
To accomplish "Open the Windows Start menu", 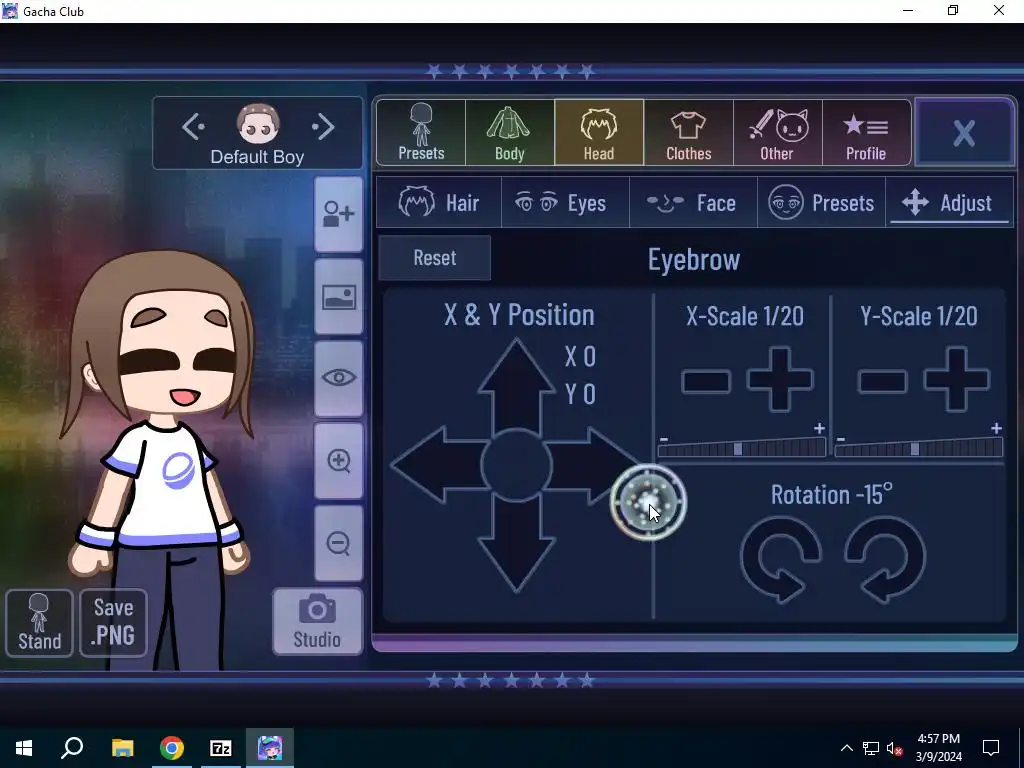I will point(24,748).
